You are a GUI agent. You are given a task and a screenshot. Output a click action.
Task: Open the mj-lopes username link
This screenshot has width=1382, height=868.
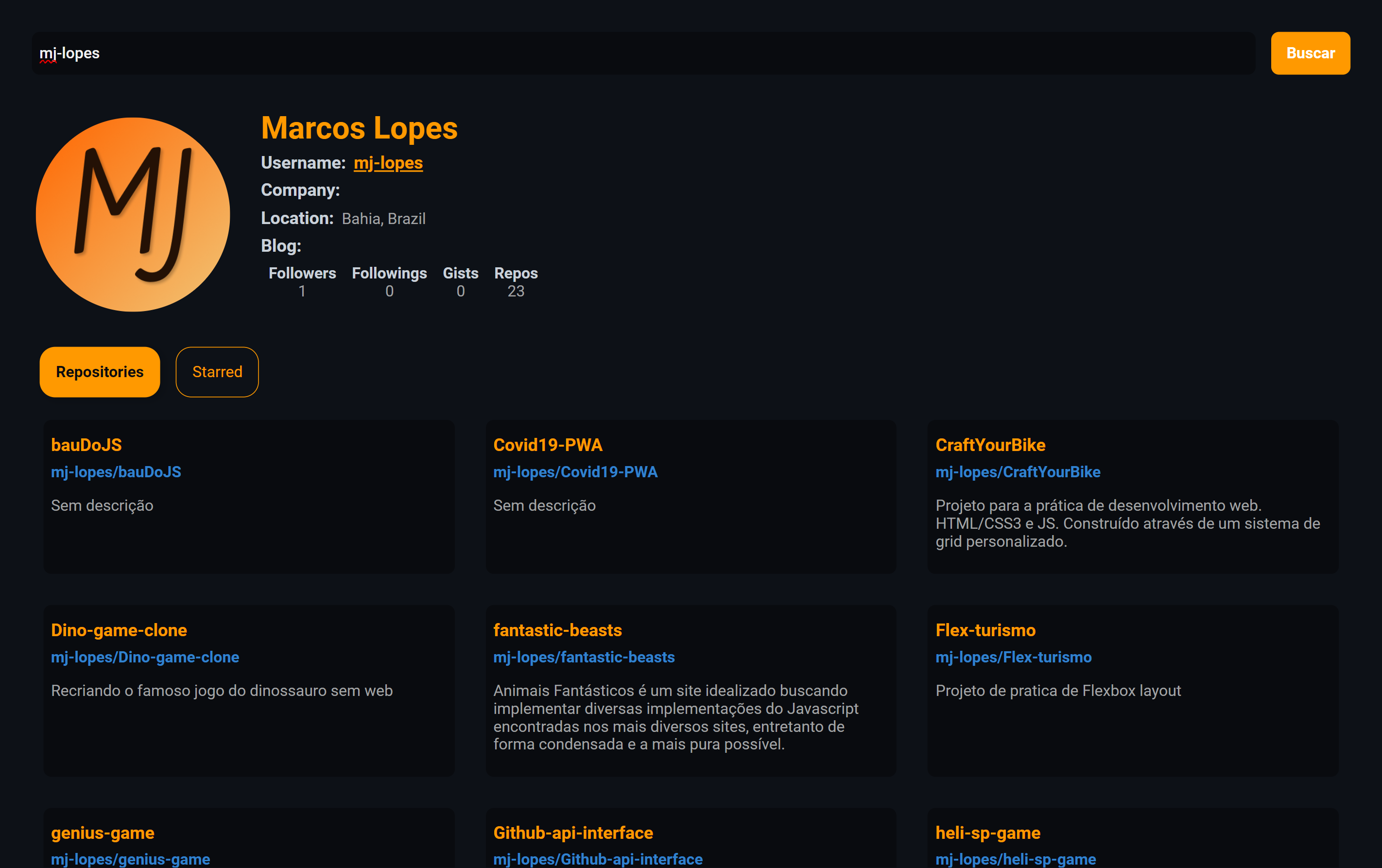pos(388,163)
